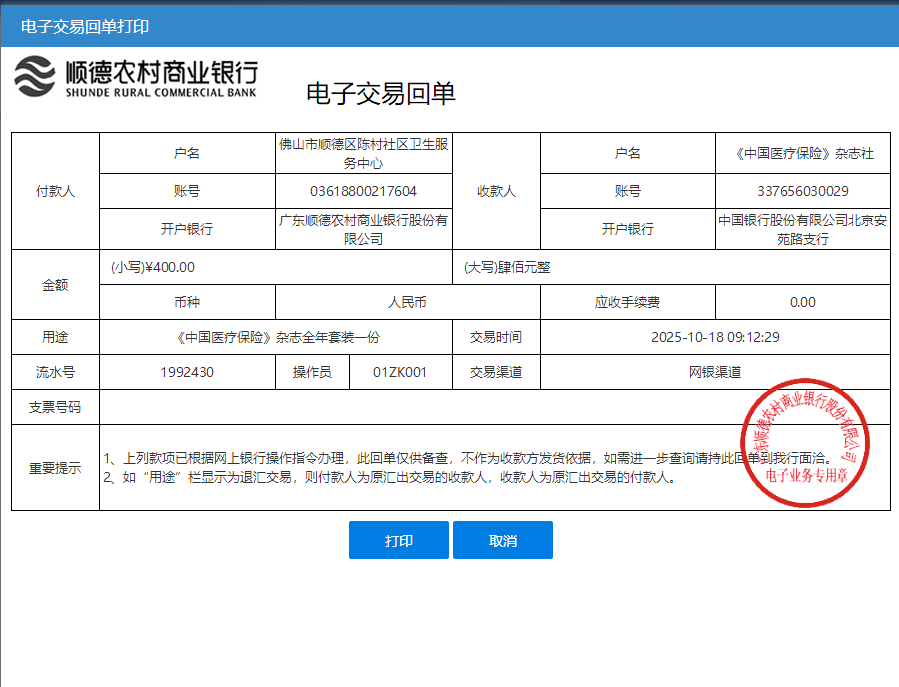The image size is (899, 687).
Task: Click the amount ¥400.00 cell
Action: [154, 267]
